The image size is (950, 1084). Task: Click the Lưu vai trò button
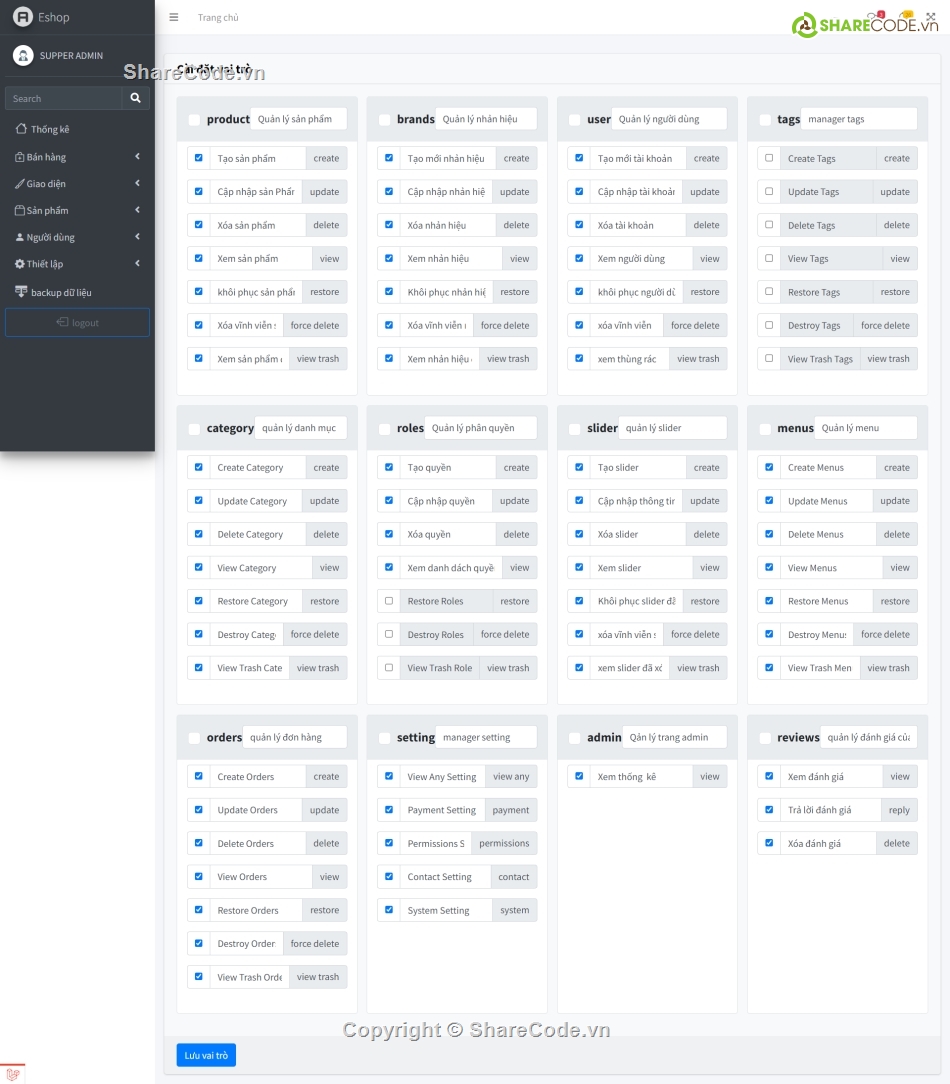[206, 1055]
